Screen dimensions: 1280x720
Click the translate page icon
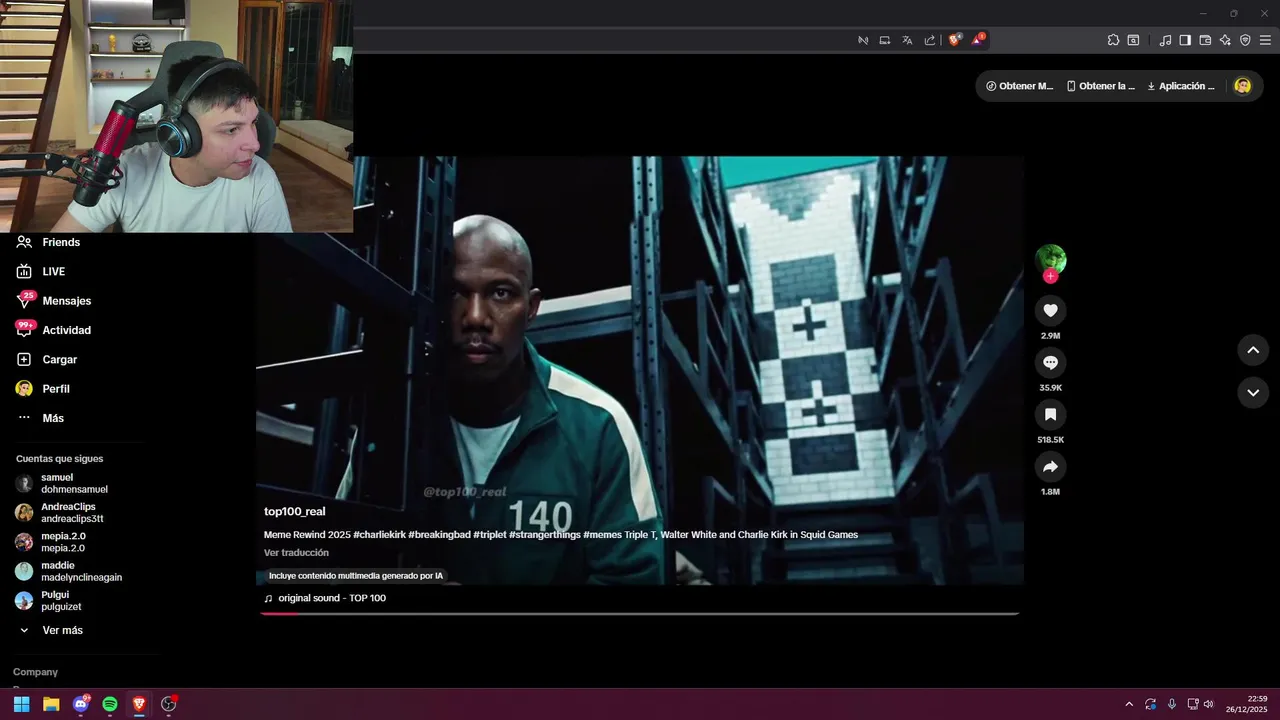[x=907, y=40]
